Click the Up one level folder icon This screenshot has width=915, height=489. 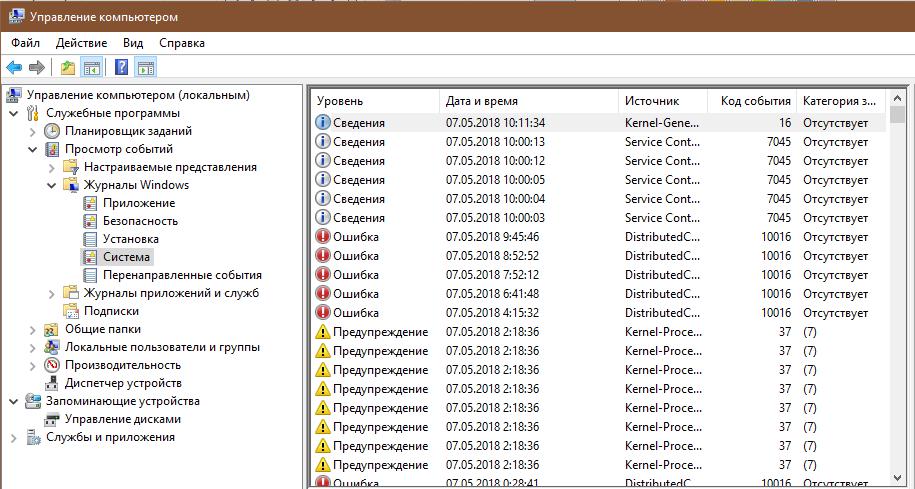pos(67,68)
